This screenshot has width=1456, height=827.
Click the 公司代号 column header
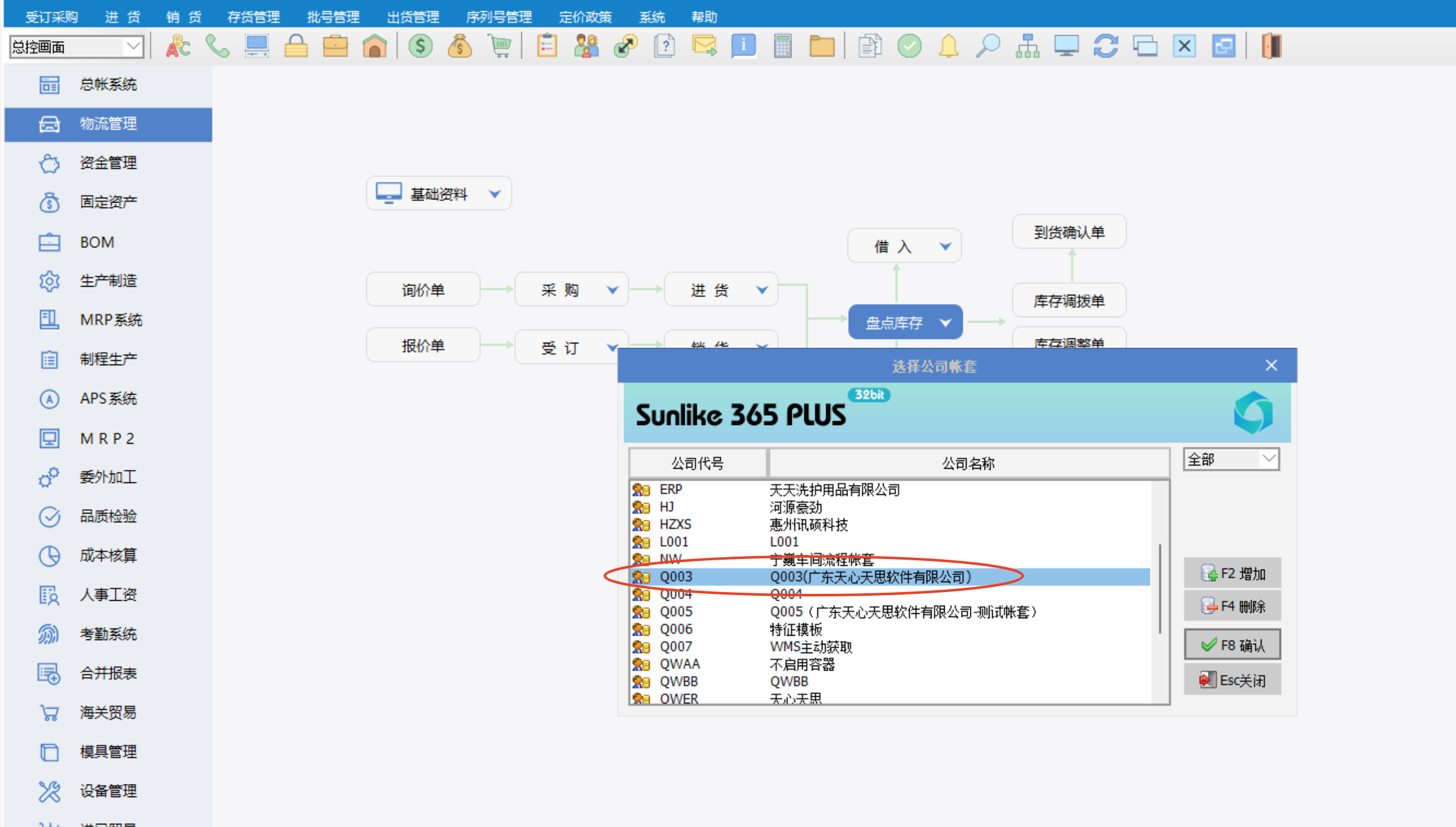(698, 463)
